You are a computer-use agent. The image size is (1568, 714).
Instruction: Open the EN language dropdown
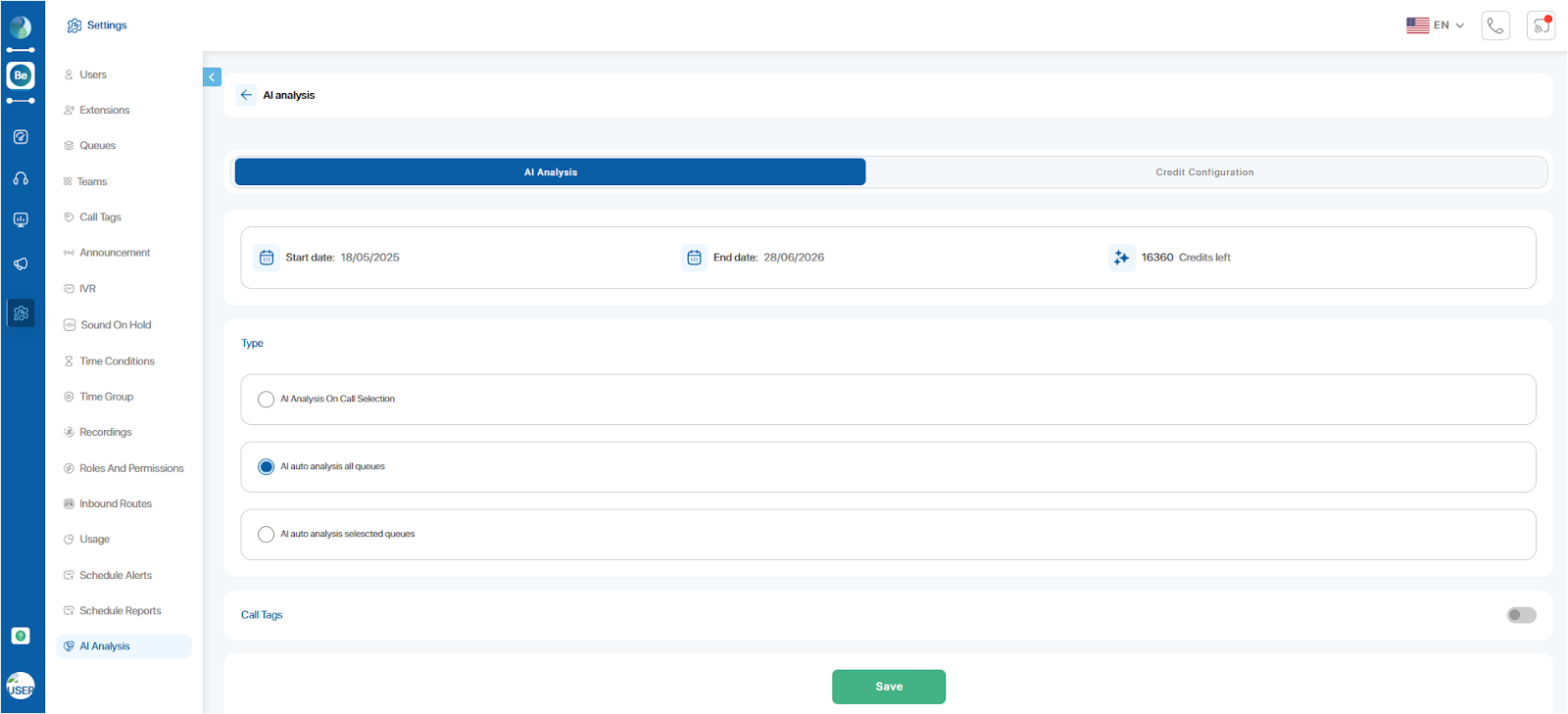pyautogui.click(x=1436, y=25)
